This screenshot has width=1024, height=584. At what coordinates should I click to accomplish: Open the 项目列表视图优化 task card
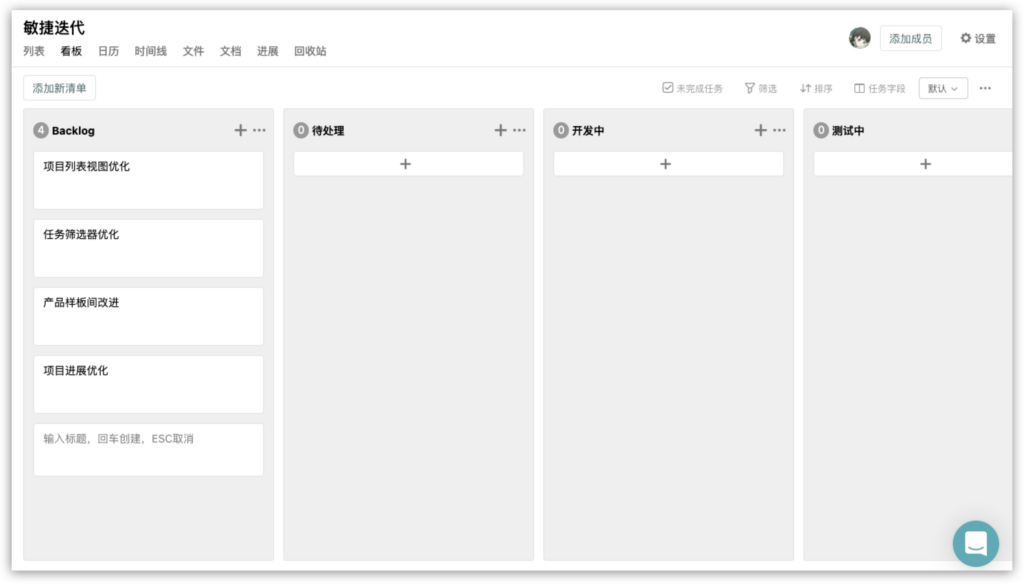(x=148, y=180)
